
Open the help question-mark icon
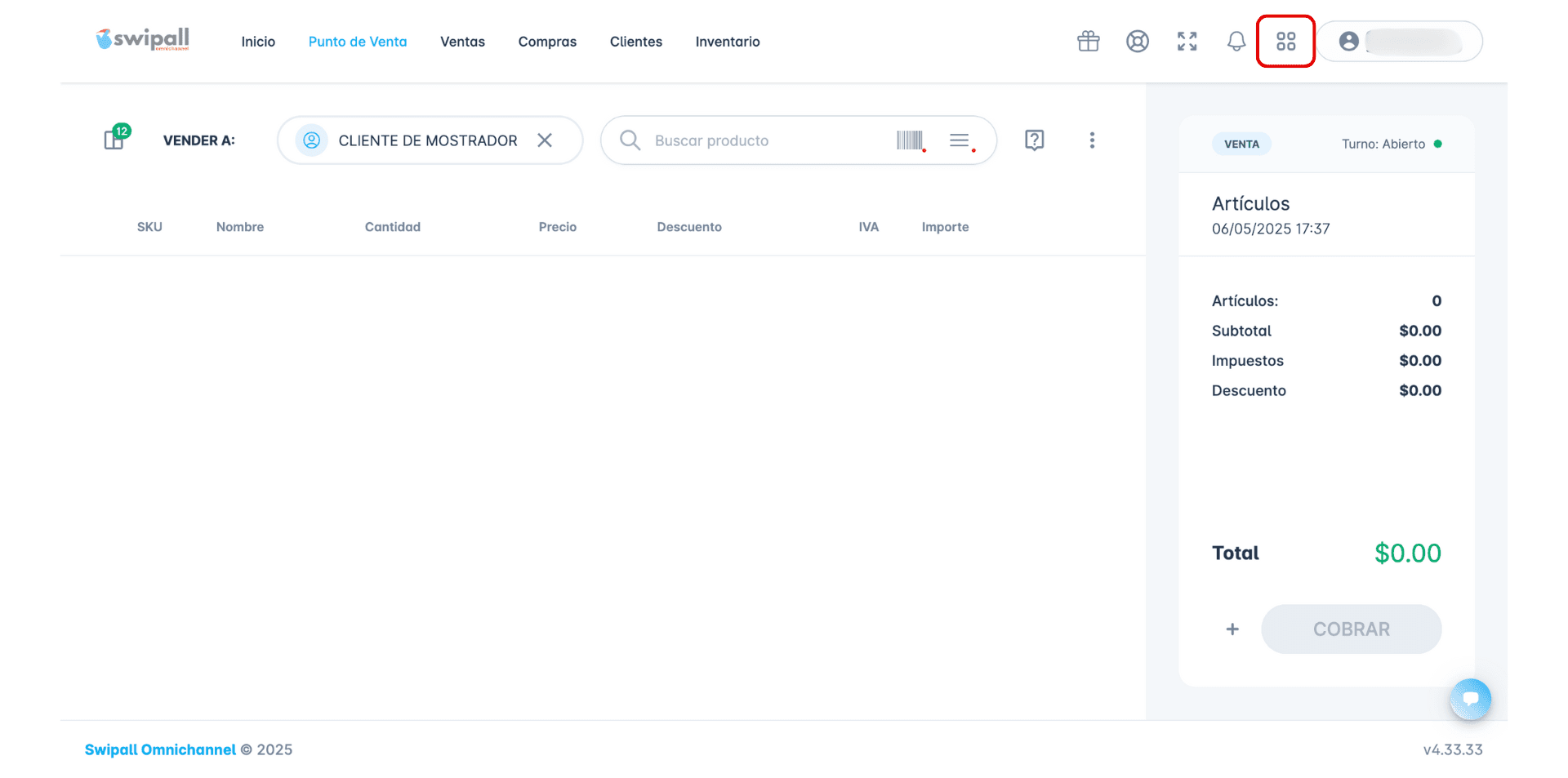(1034, 140)
